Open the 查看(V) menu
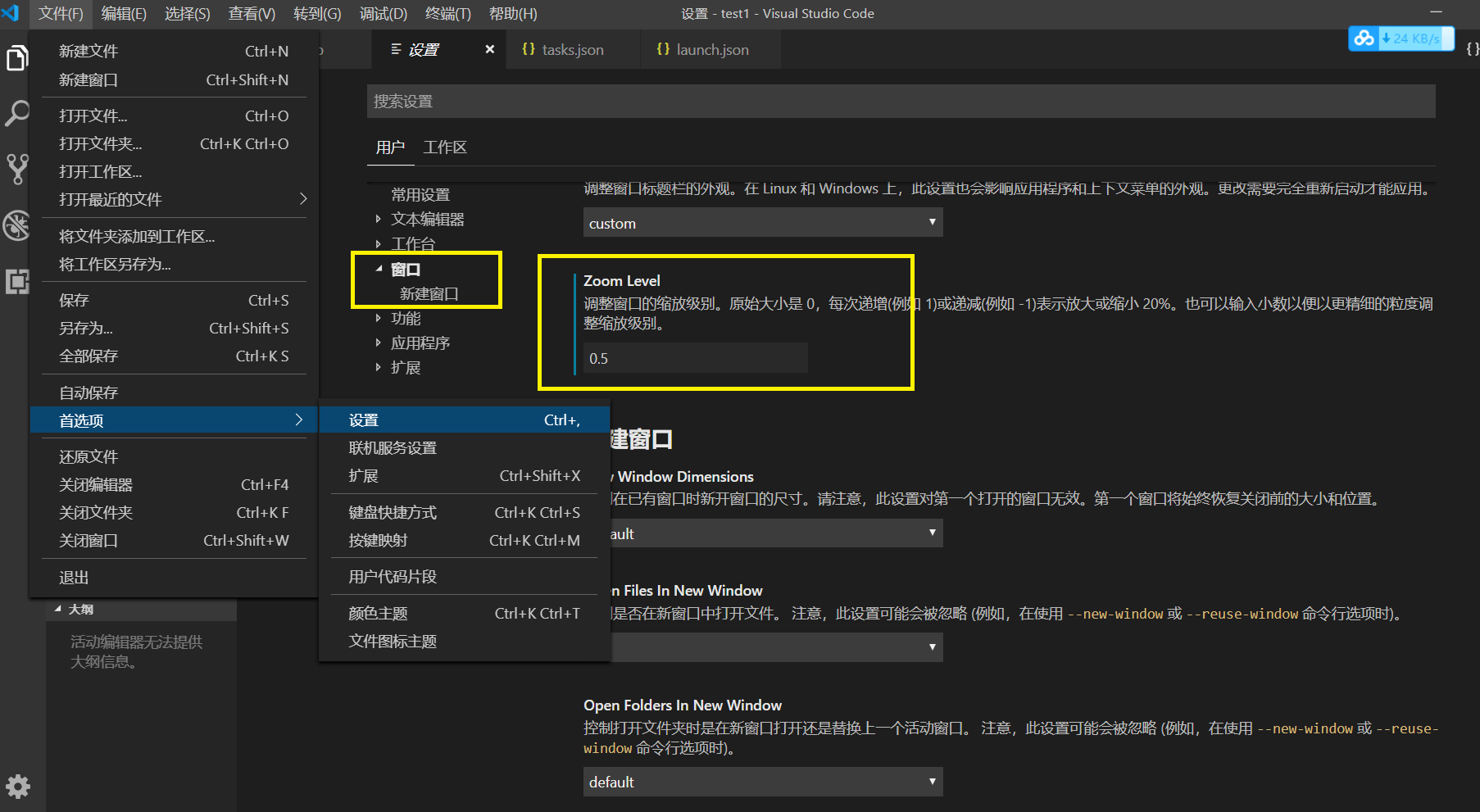1480x812 pixels. (252, 14)
